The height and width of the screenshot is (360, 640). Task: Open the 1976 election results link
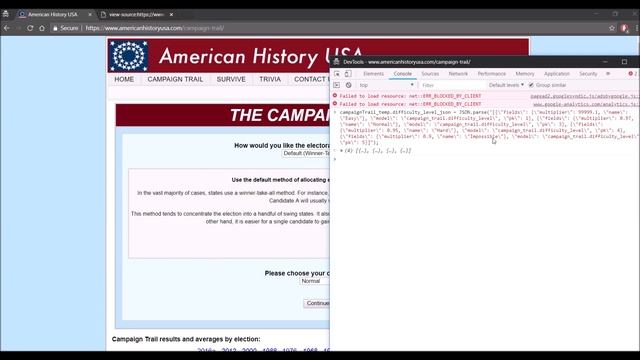tap(290, 351)
